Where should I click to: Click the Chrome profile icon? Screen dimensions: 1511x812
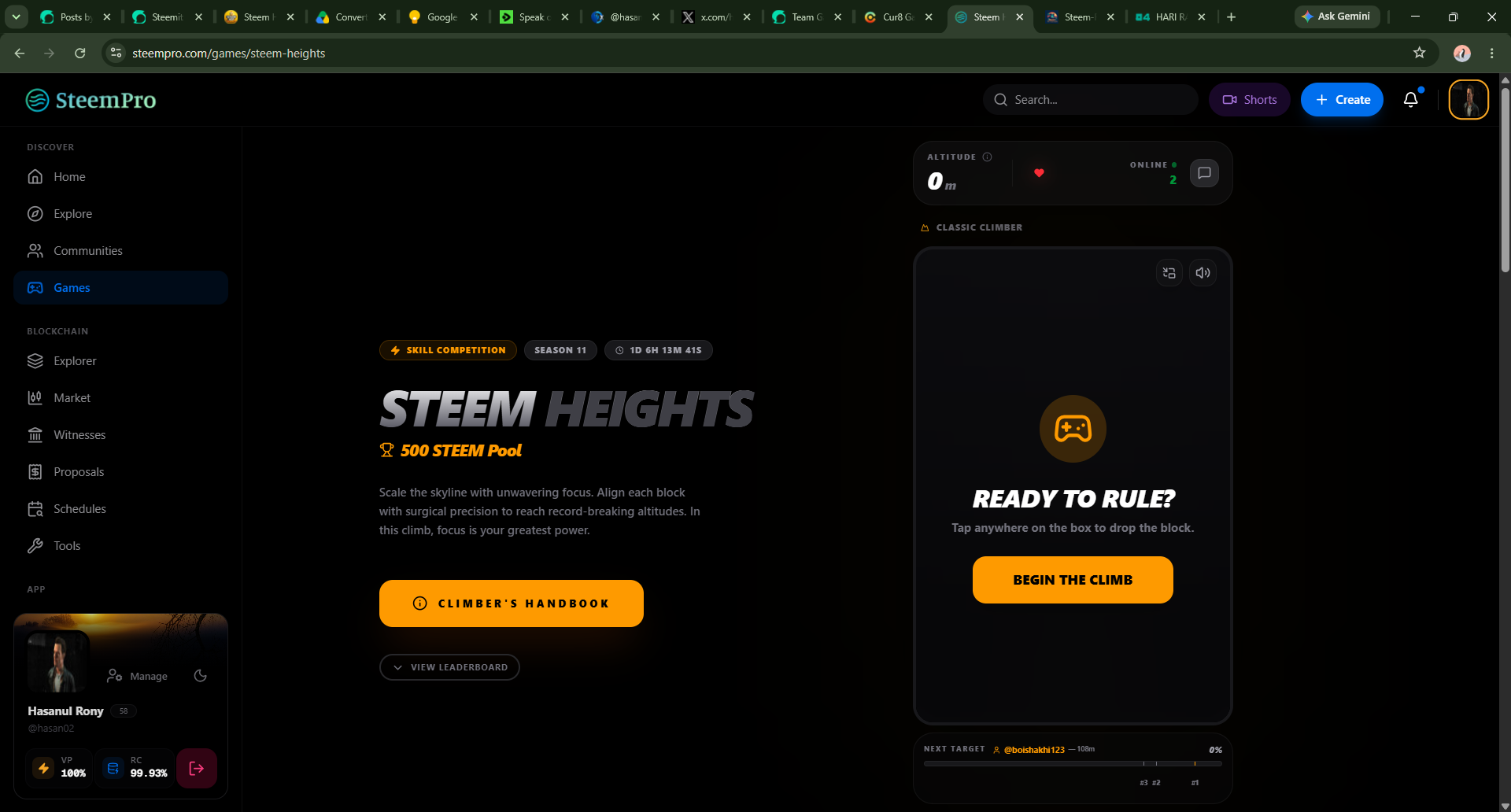1462,53
